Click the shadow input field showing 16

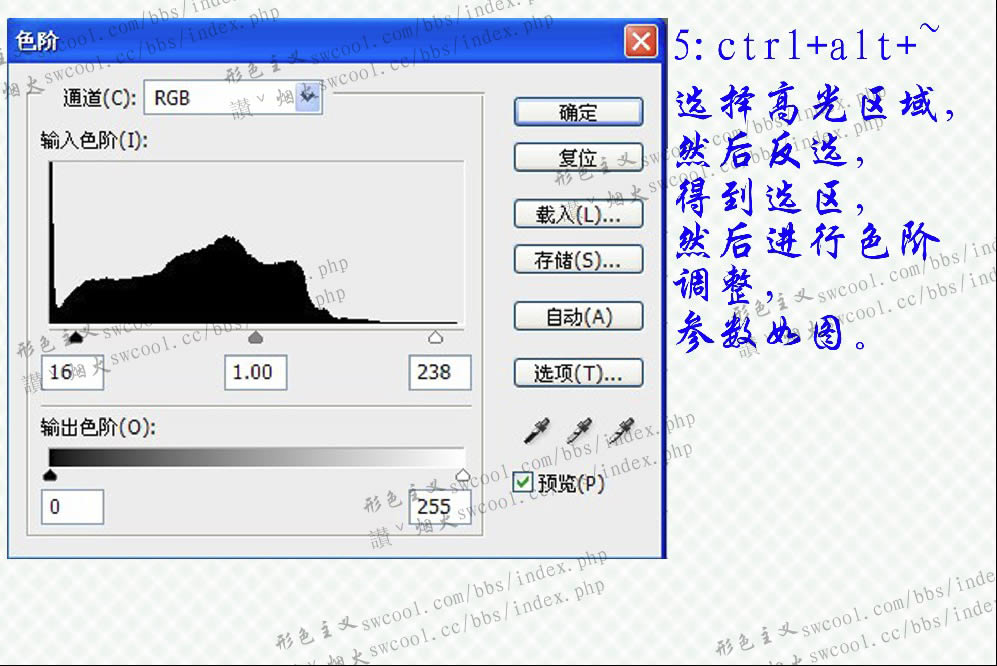coord(70,372)
